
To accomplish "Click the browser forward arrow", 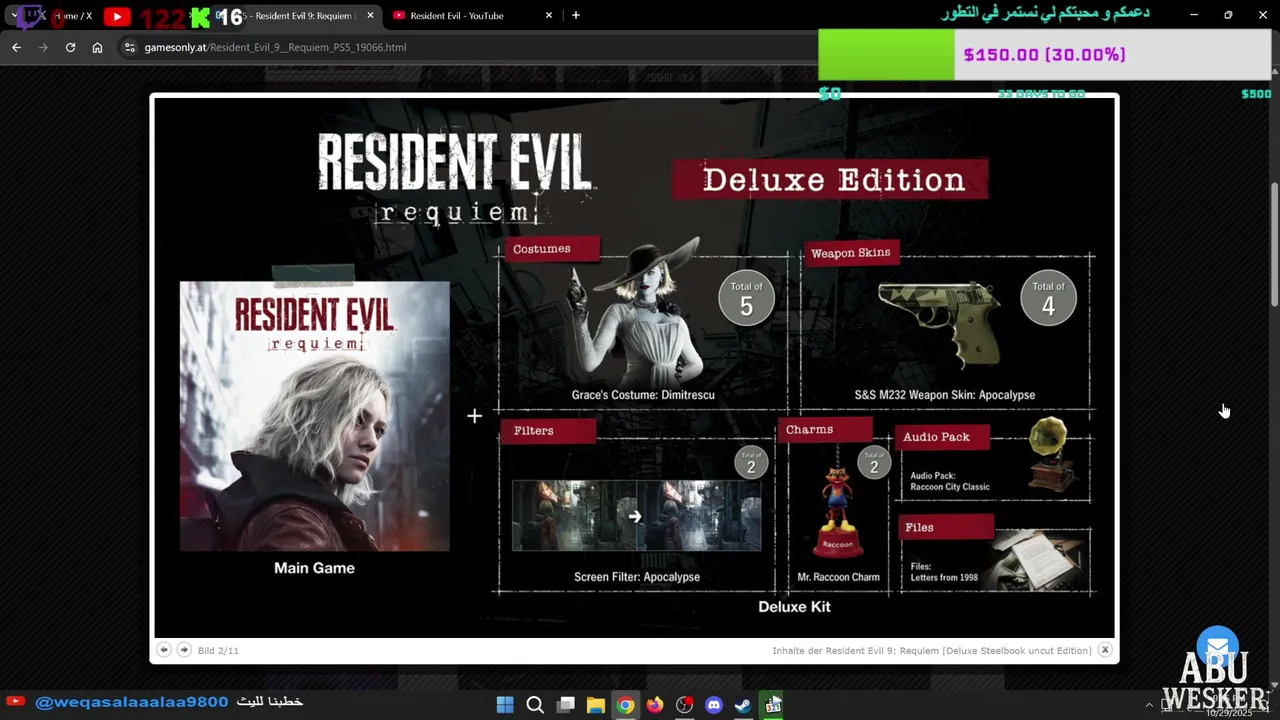I will click(x=43, y=47).
